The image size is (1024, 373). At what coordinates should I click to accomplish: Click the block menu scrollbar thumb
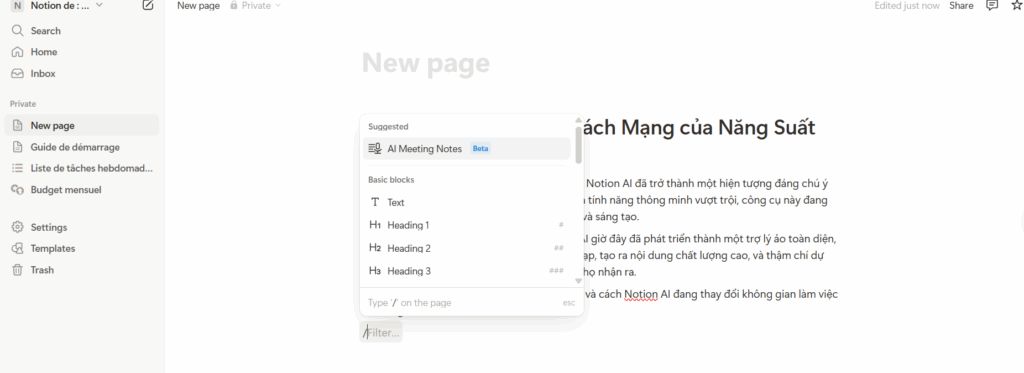578,144
